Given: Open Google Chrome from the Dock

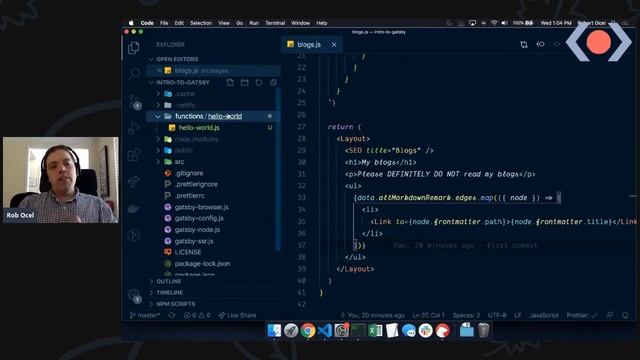Looking at the screenshot, I should (308, 330).
